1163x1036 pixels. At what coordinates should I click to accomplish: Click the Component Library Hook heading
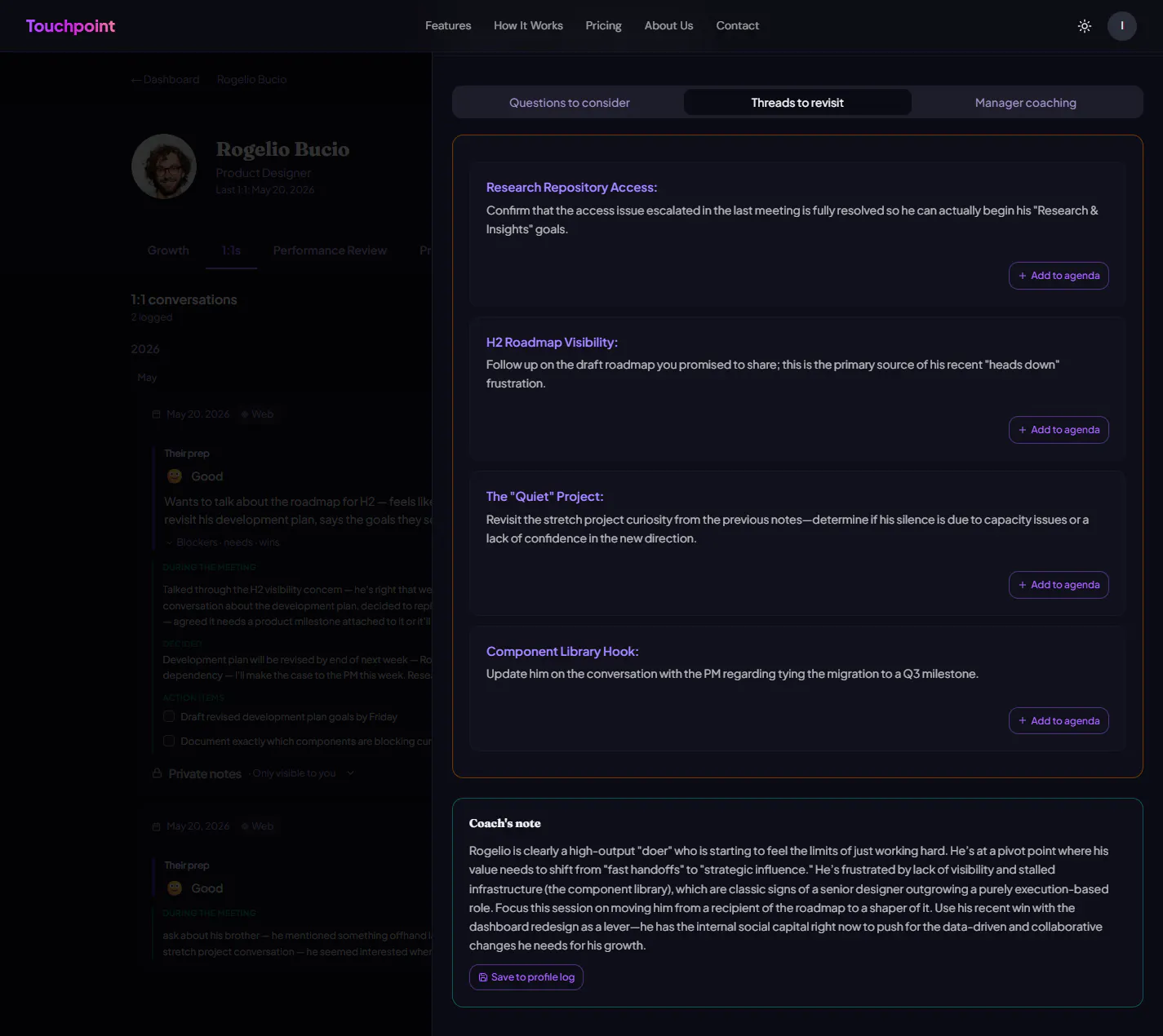562,652
